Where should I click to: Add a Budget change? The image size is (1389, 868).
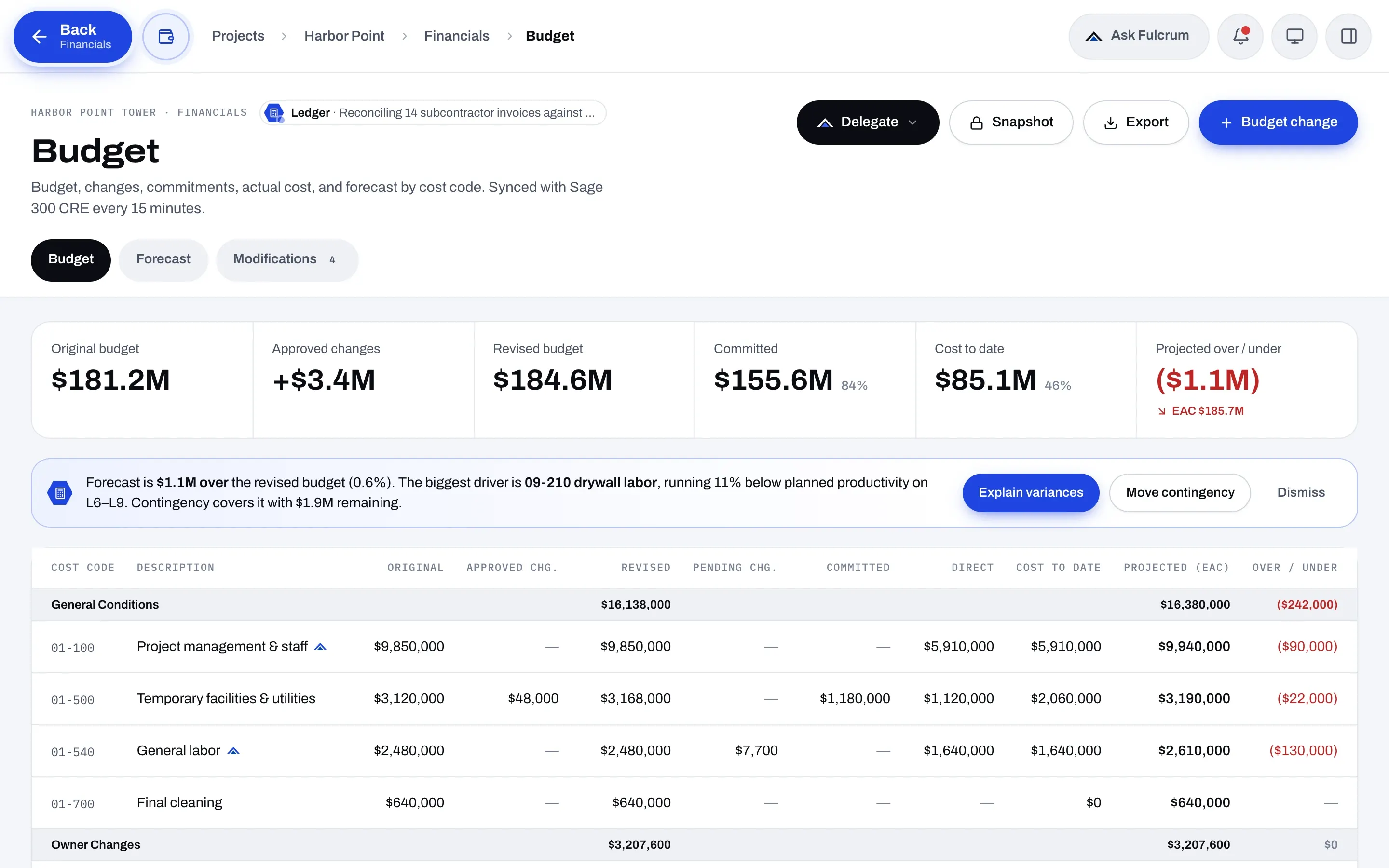pyautogui.click(x=1278, y=122)
